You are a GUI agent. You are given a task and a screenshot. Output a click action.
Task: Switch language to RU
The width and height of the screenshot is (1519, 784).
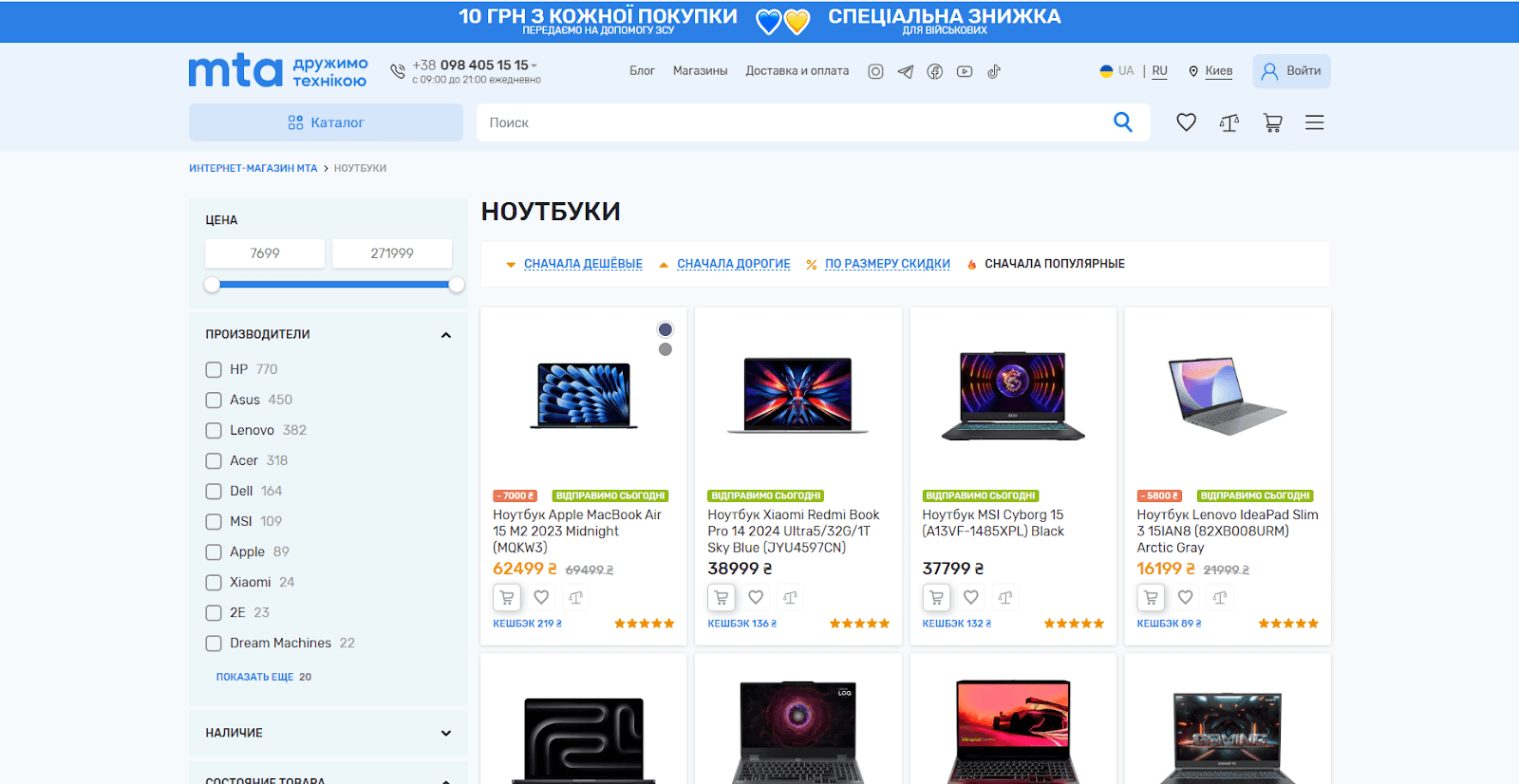(1160, 71)
